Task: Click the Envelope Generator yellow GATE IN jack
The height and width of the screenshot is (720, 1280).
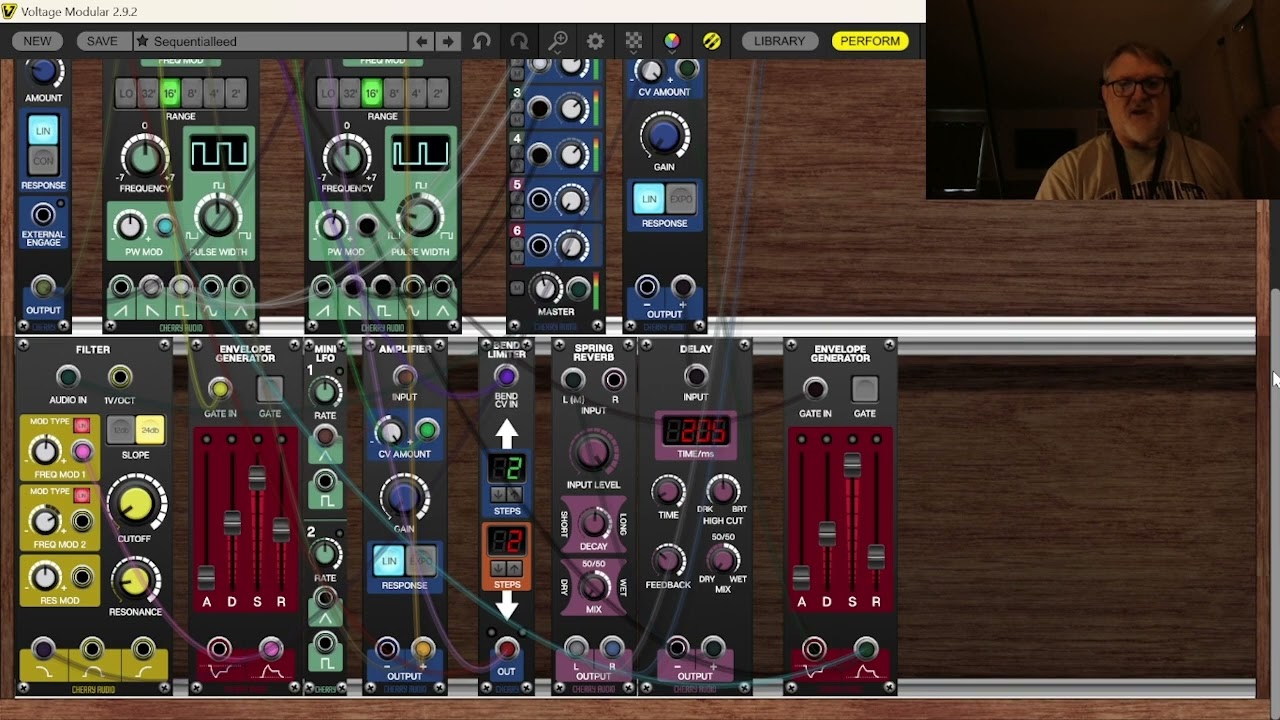Action: tap(219, 389)
